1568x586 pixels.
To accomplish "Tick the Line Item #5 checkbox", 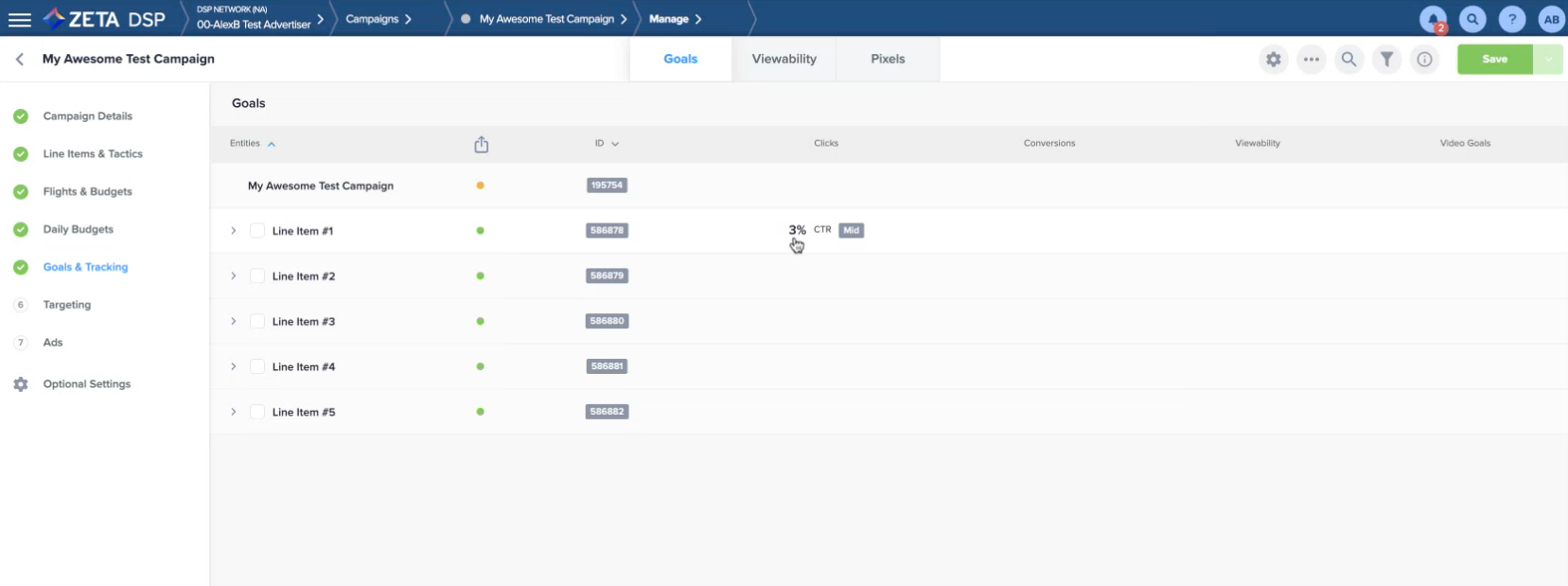I will tap(257, 413).
